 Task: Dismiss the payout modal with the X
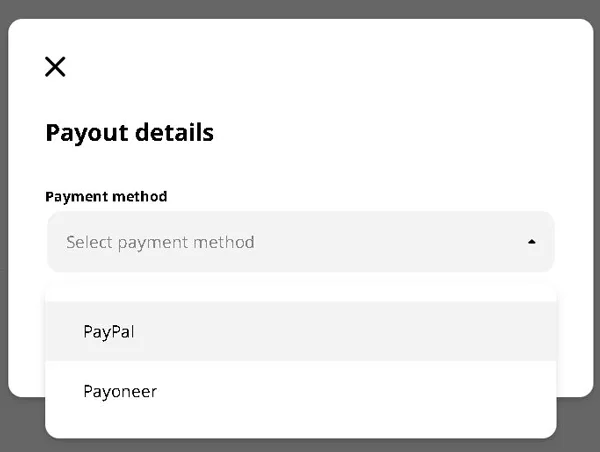(55, 67)
